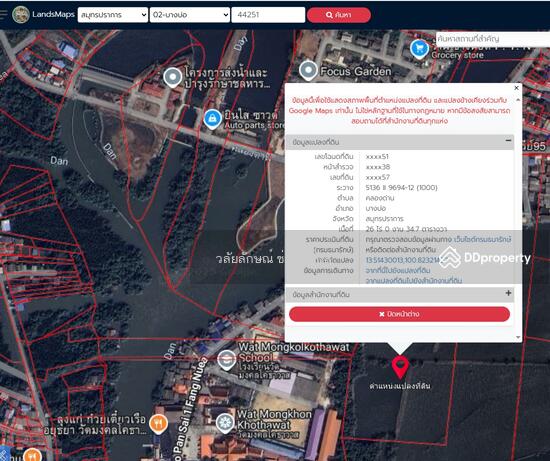
Task: Click the popup's scroll-down arrow
Action: (518, 337)
